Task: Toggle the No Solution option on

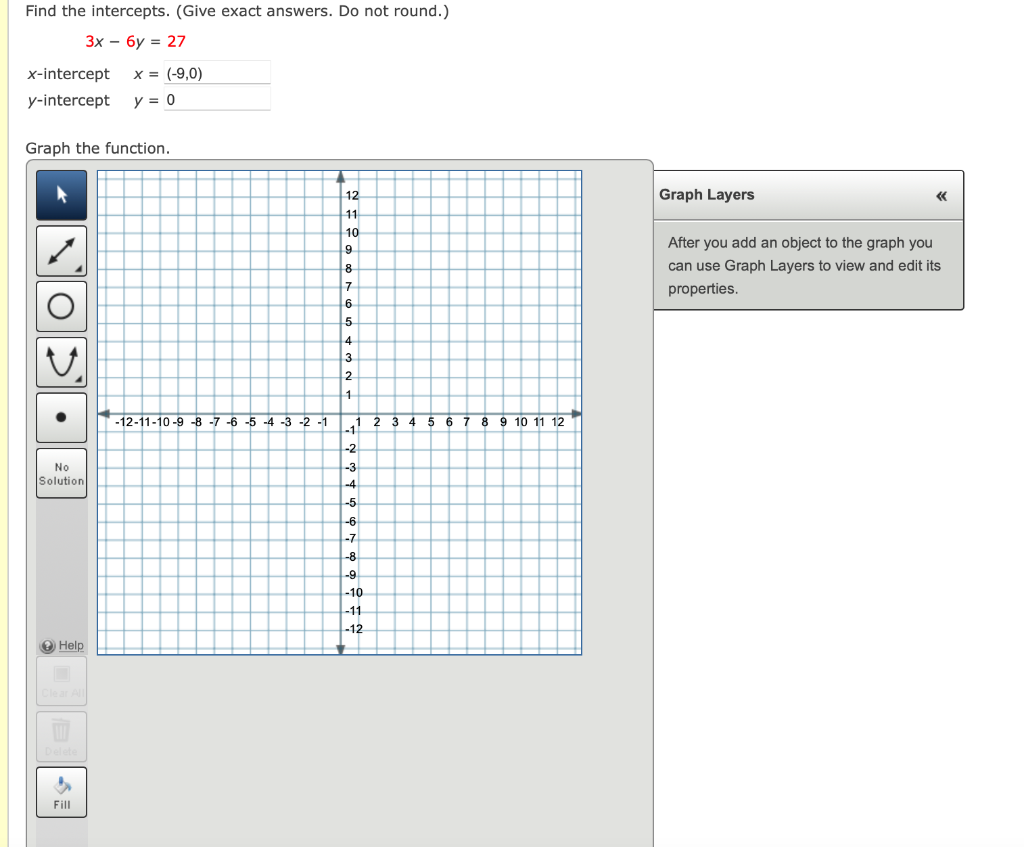Action: pos(61,473)
